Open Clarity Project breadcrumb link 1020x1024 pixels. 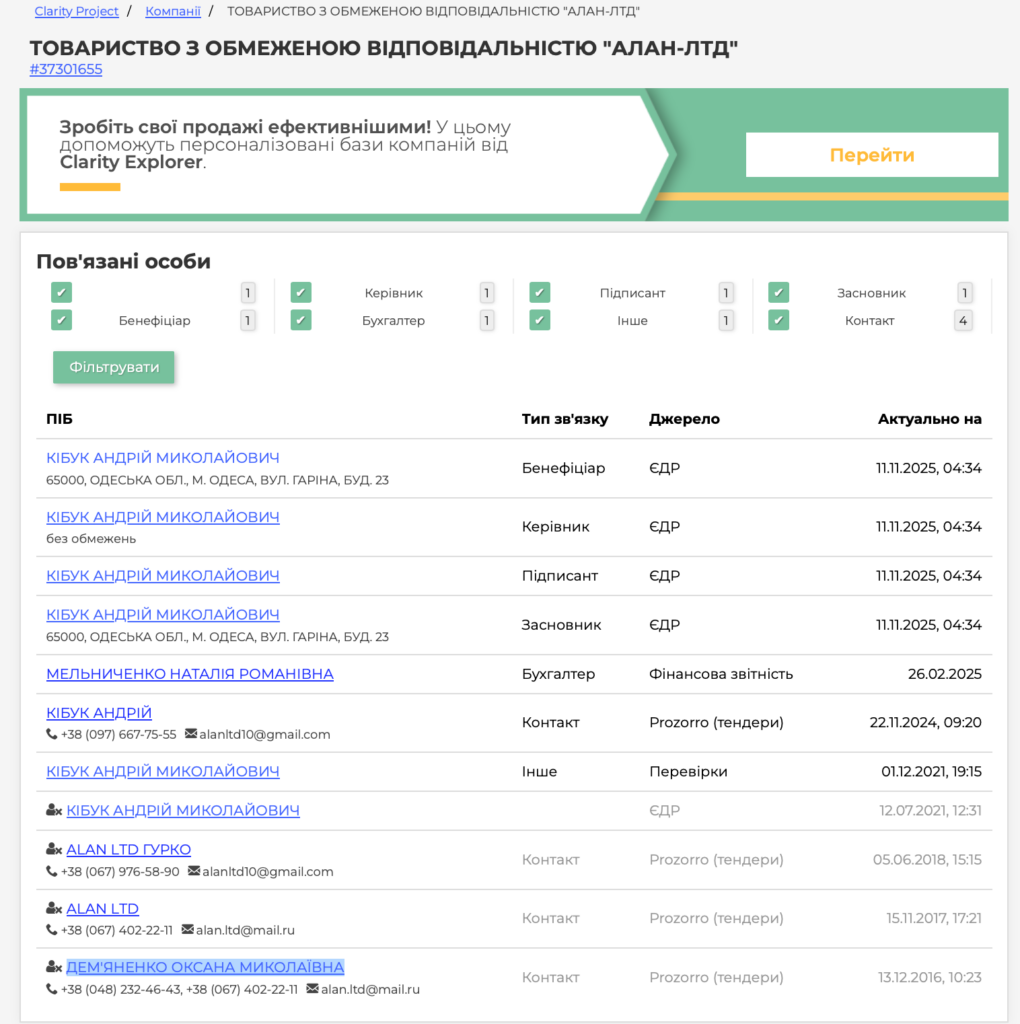coord(76,12)
